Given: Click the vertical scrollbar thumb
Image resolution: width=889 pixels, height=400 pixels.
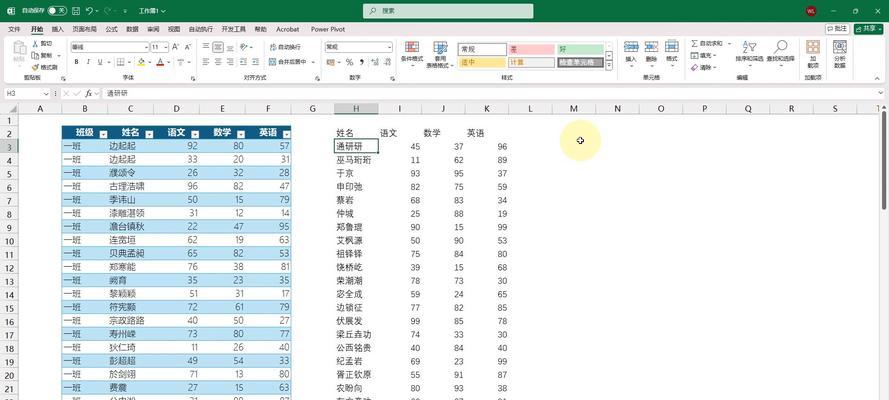Looking at the screenshot, I should tap(884, 160).
